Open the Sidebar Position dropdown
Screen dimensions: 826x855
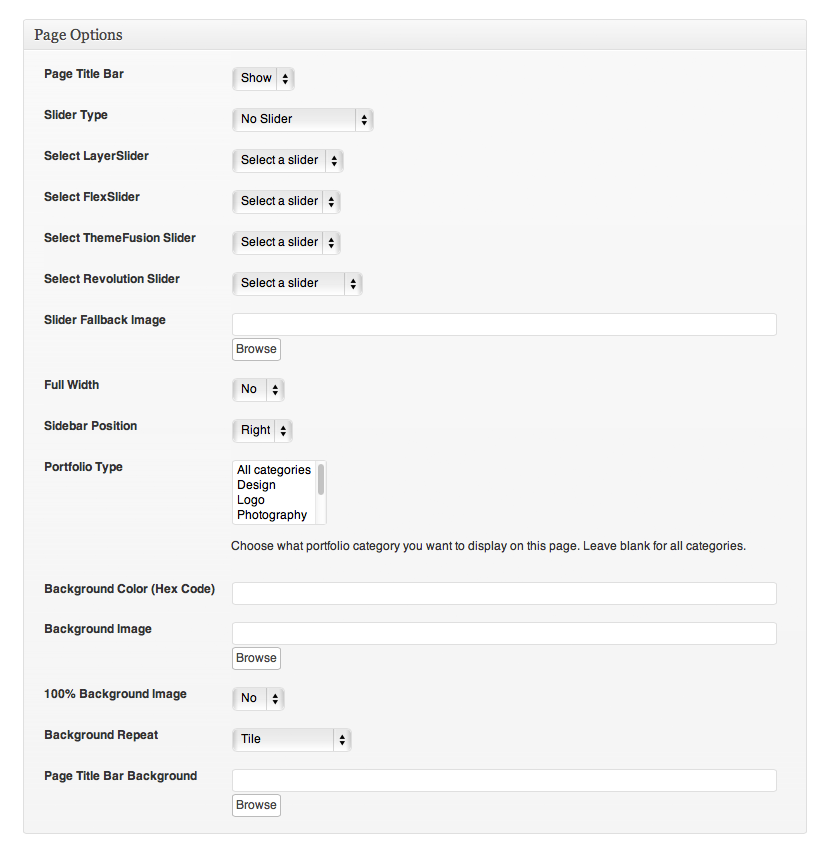click(262, 430)
